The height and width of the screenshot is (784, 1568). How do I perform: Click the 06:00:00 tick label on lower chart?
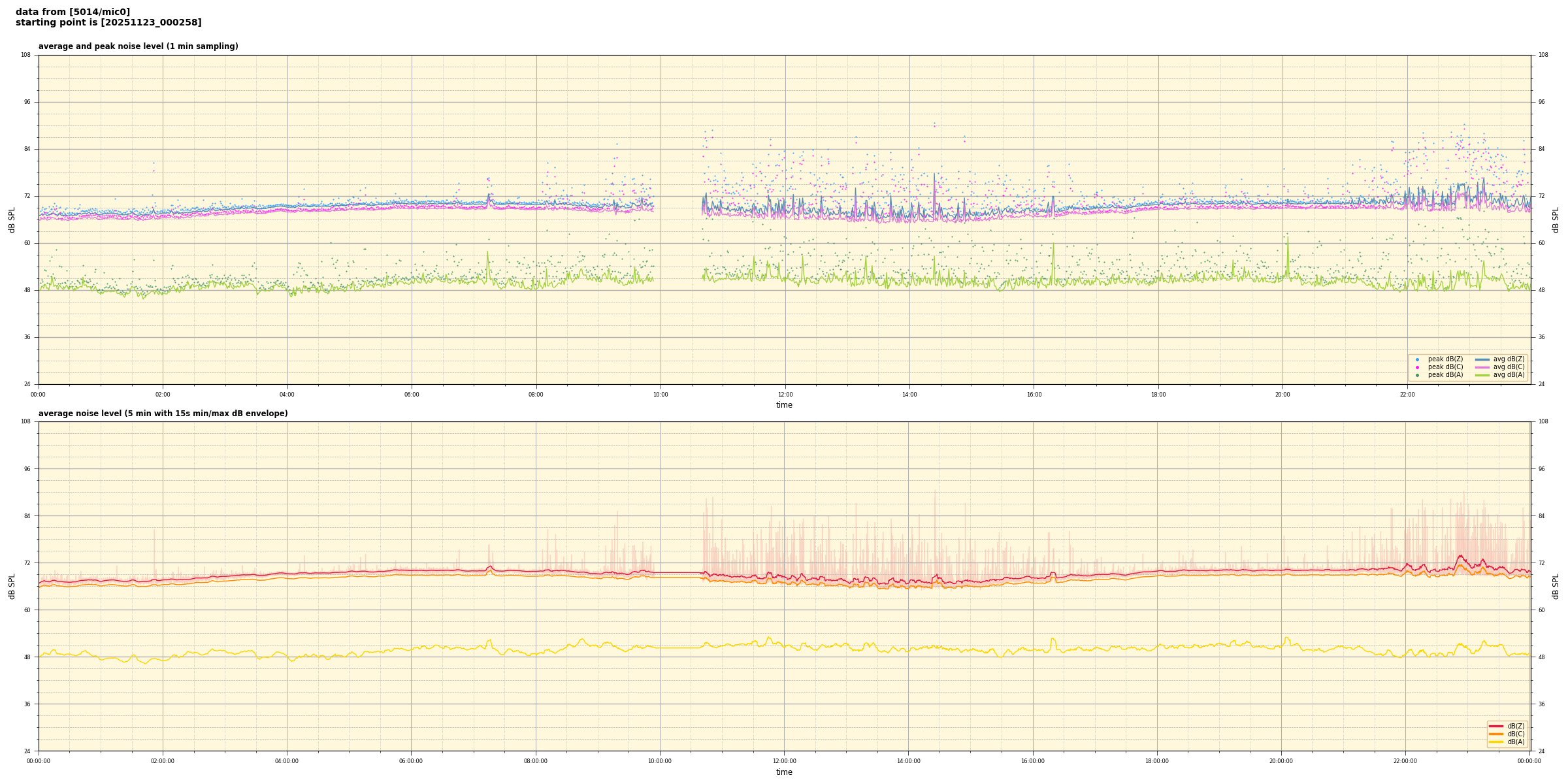click(x=411, y=761)
